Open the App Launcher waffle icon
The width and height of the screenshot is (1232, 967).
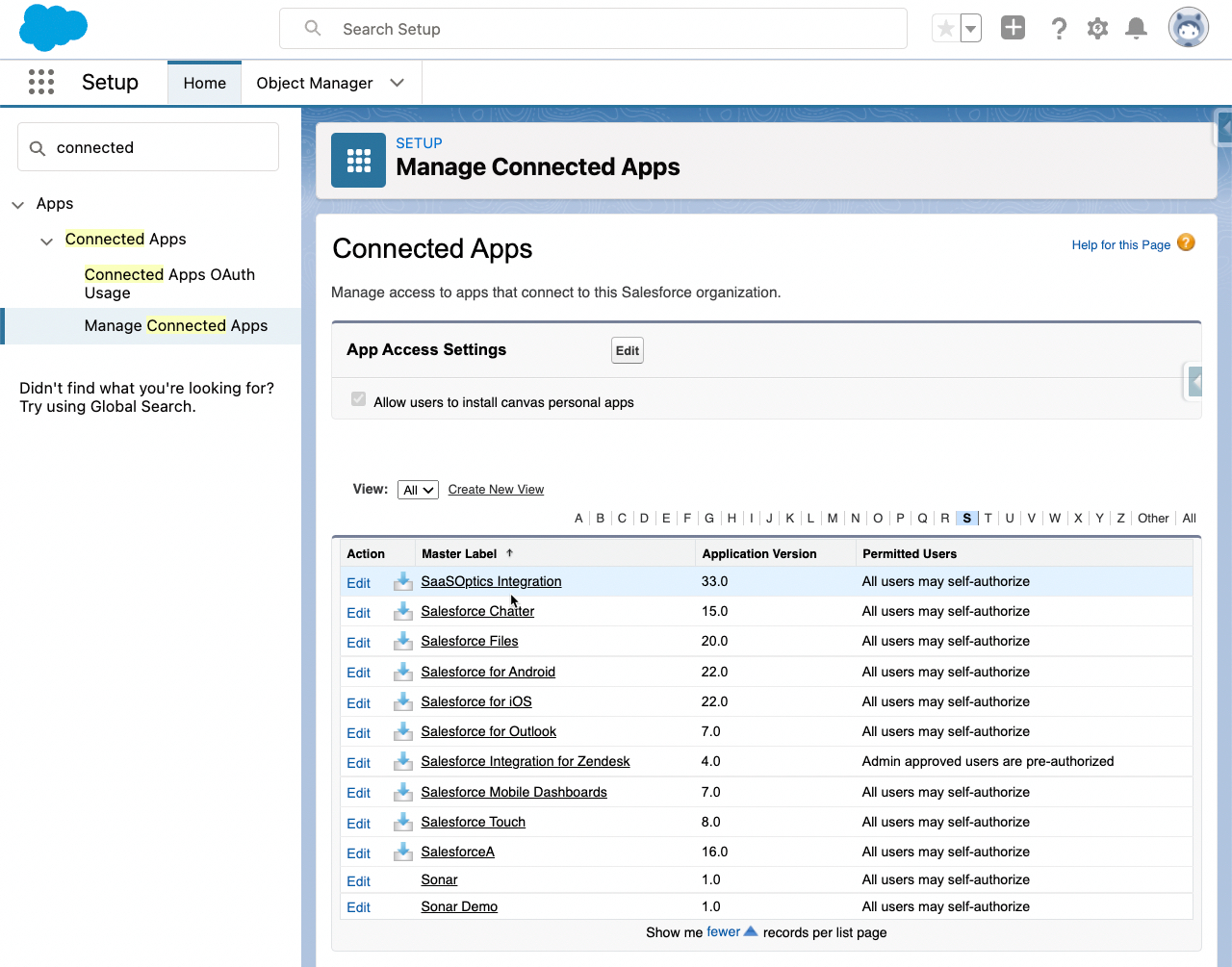click(41, 82)
